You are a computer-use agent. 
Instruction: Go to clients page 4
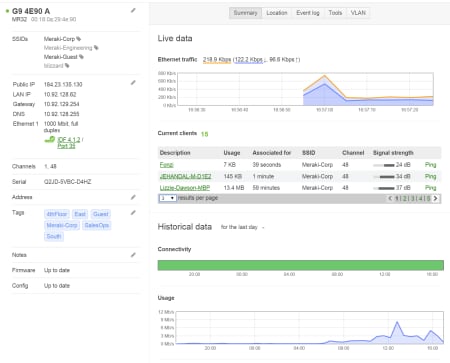coord(420,198)
